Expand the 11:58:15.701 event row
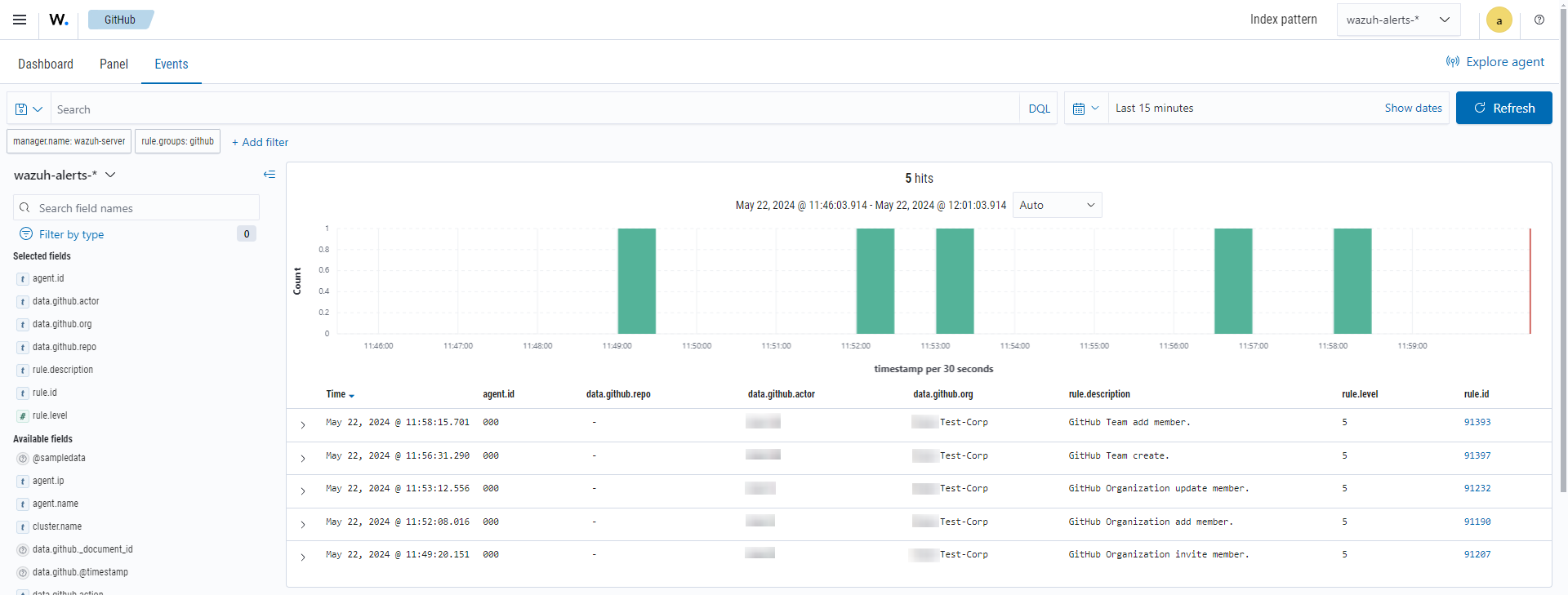 303,424
